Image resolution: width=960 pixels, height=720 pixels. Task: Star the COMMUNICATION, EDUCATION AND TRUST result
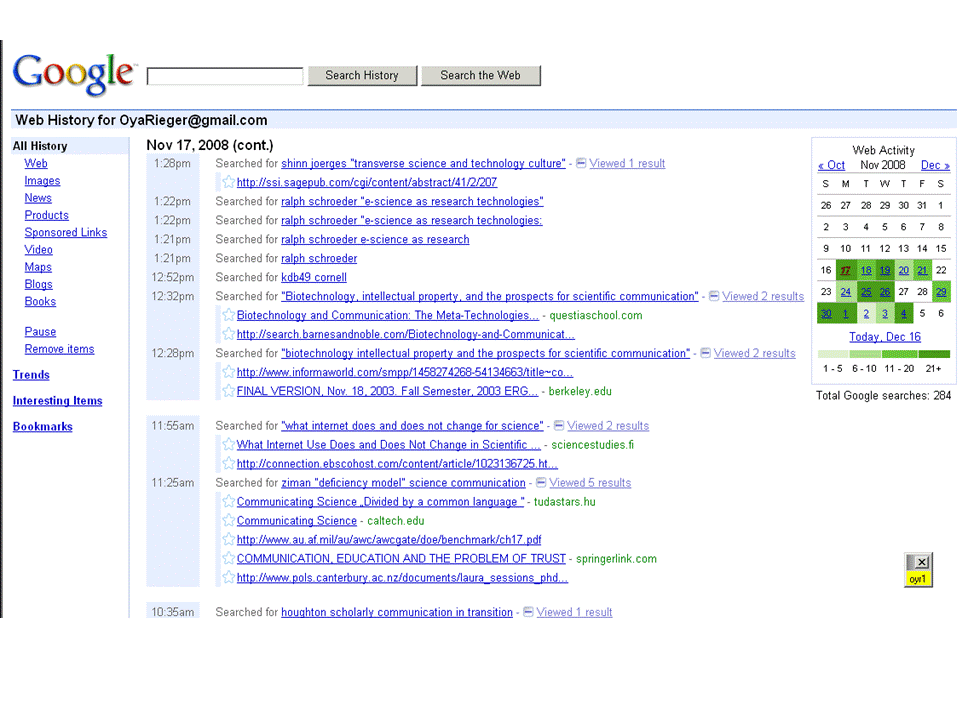tap(228, 558)
